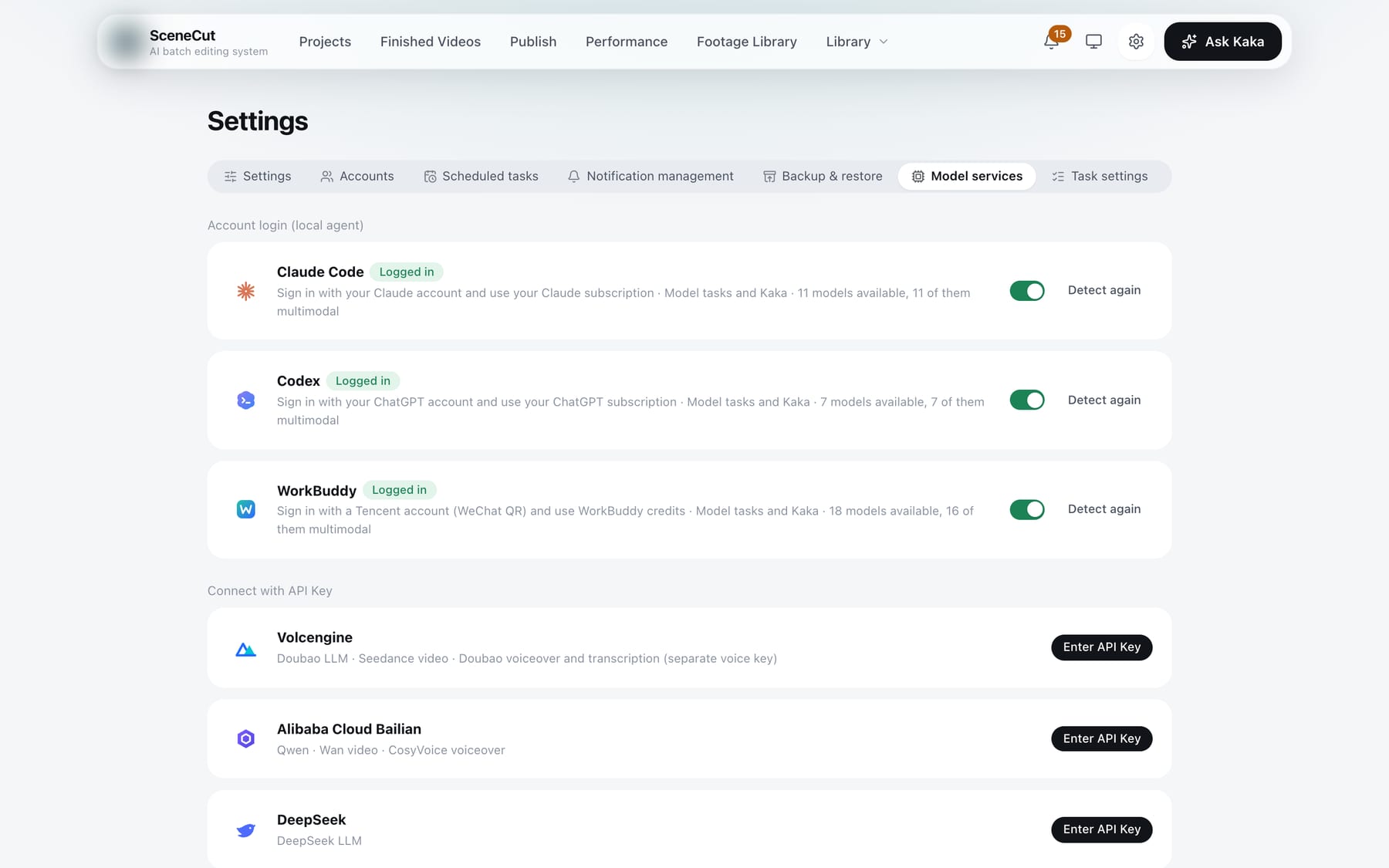The width and height of the screenshot is (1389, 868).
Task: Click the Logged in badge beside WorkBuddy
Action: (x=399, y=491)
